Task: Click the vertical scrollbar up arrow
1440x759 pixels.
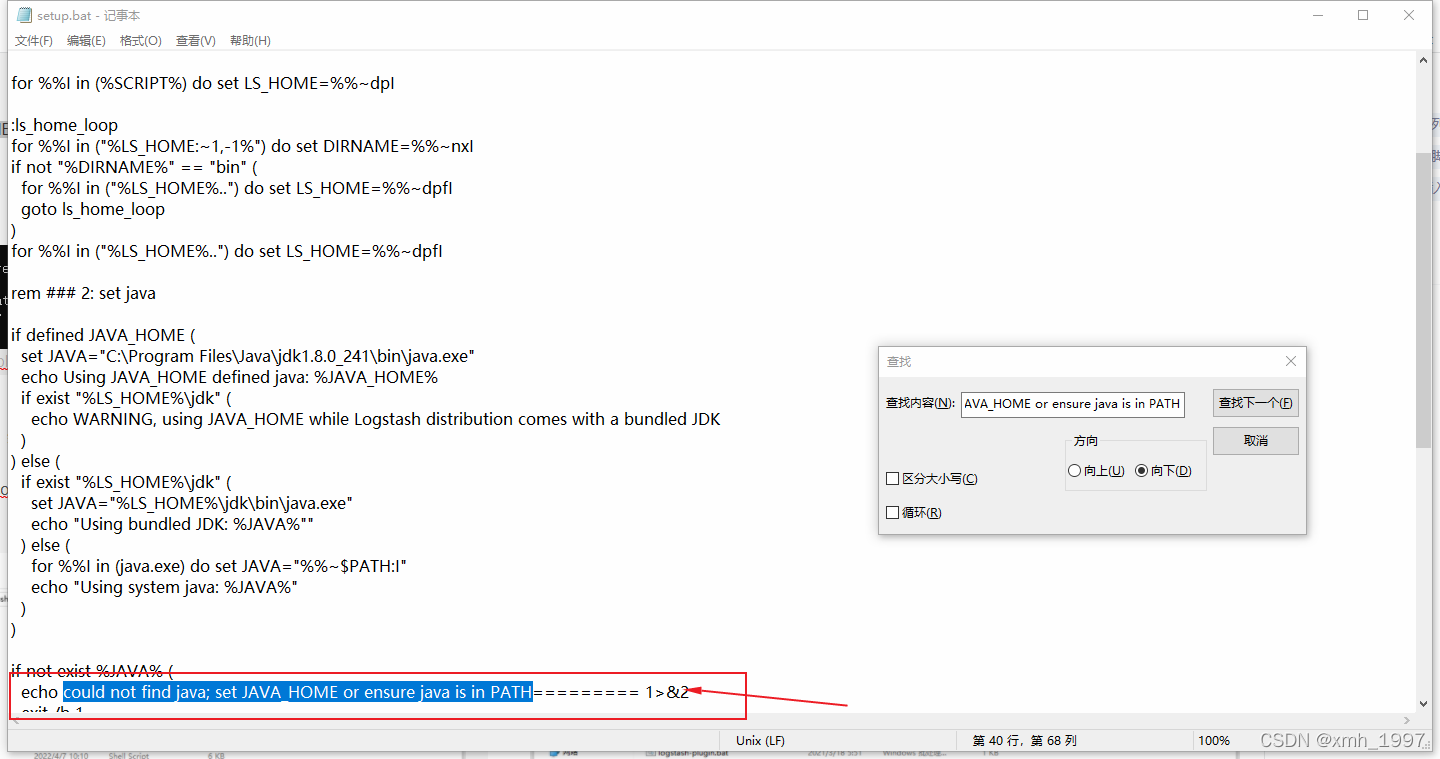Action: pyautogui.click(x=1422, y=58)
